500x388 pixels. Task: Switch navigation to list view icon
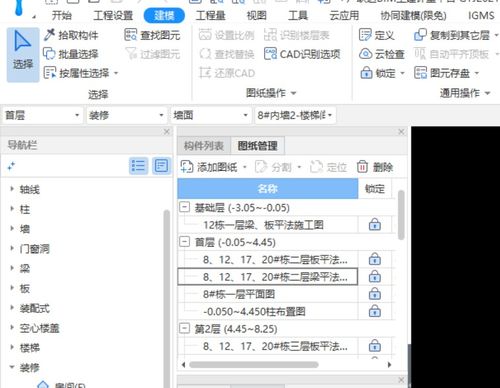coord(138,166)
